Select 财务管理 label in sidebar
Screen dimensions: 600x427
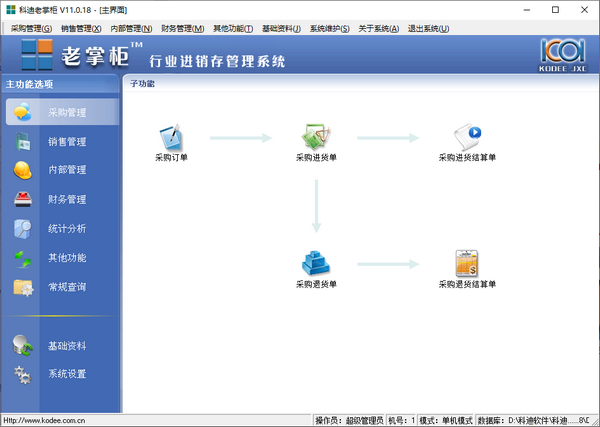tap(67, 199)
